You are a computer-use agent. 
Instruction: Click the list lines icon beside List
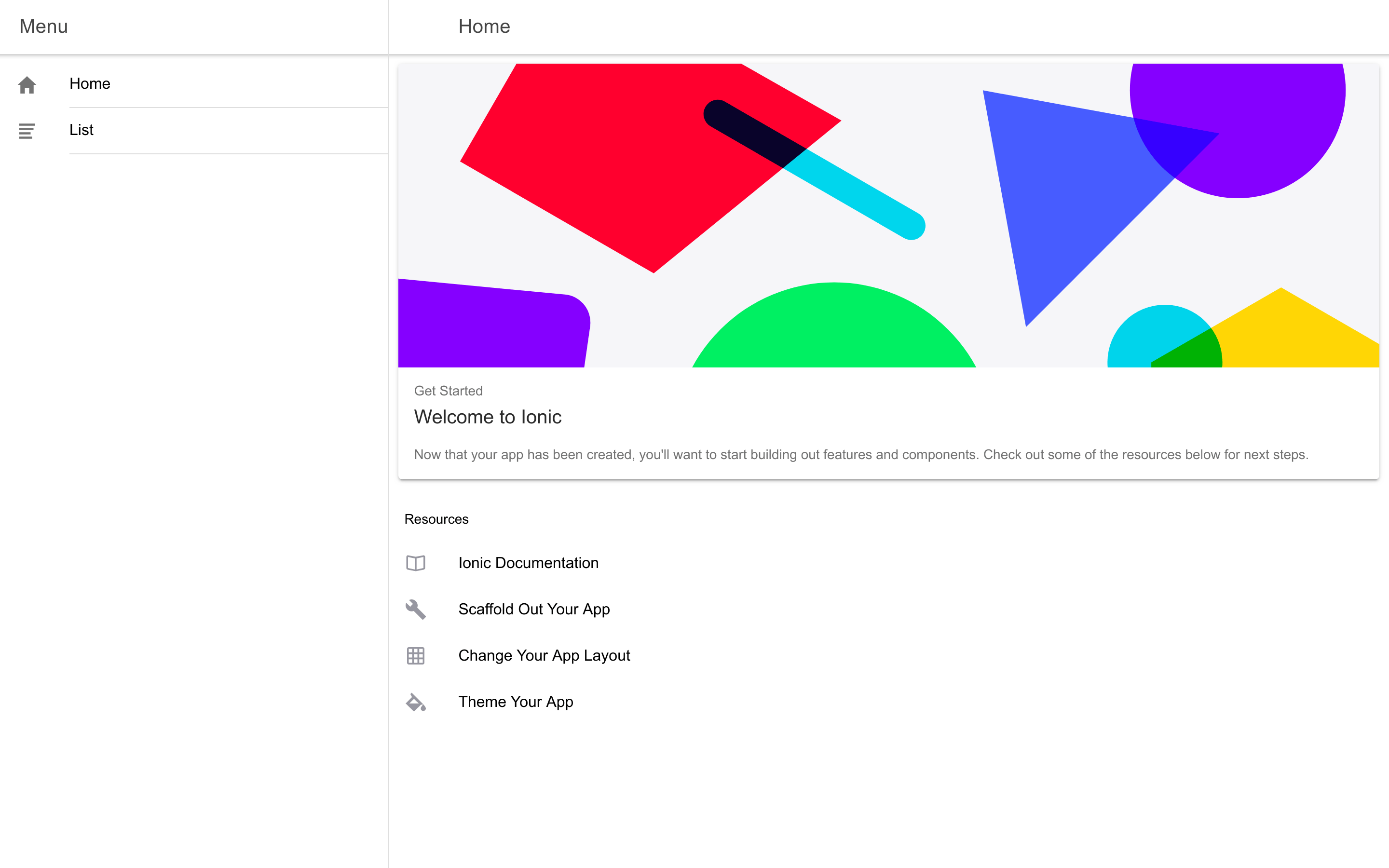point(26,131)
